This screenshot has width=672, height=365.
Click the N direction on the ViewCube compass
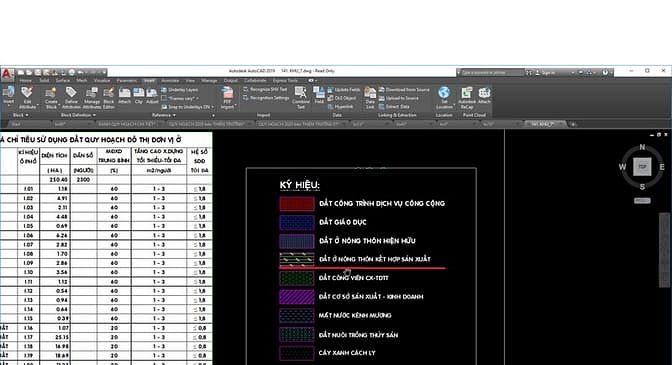[642, 147]
